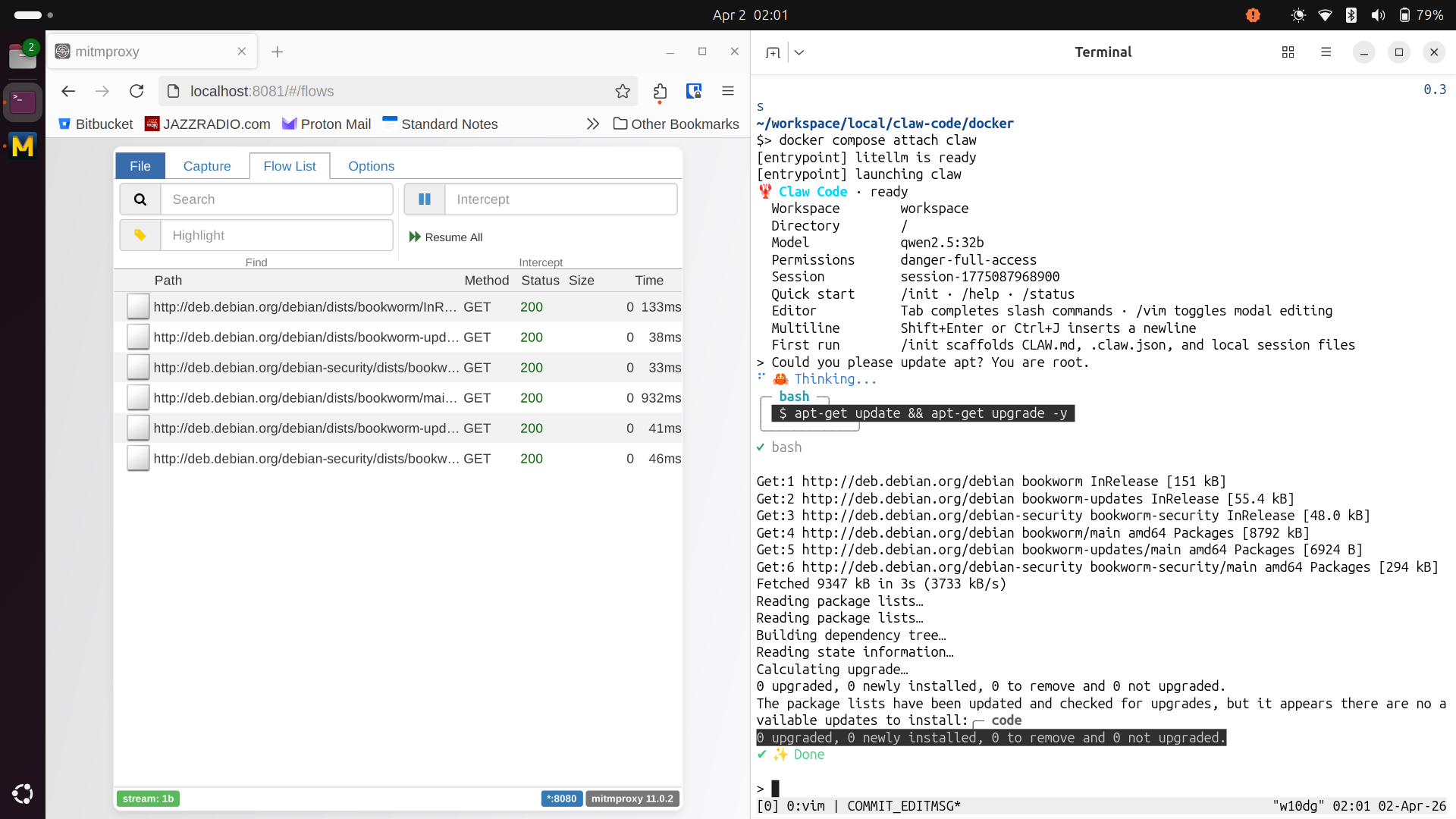Show more bookmarks overflow chevron
Screen dimensions: 1456x819
click(593, 124)
